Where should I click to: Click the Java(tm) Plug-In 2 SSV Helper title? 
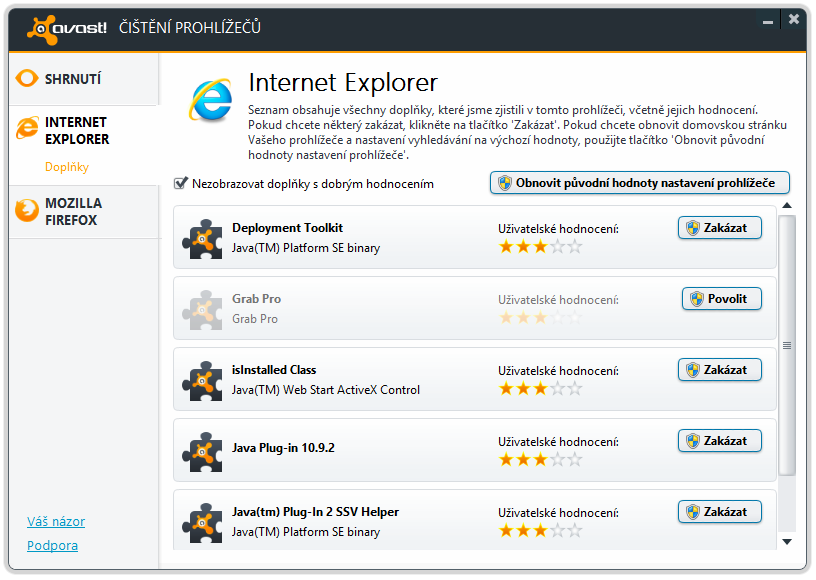(315, 512)
